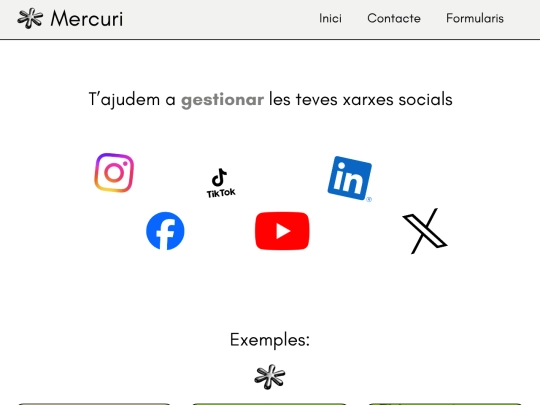Click the LinkedIn icon
This screenshot has height=405, width=540.
tap(350, 178)
